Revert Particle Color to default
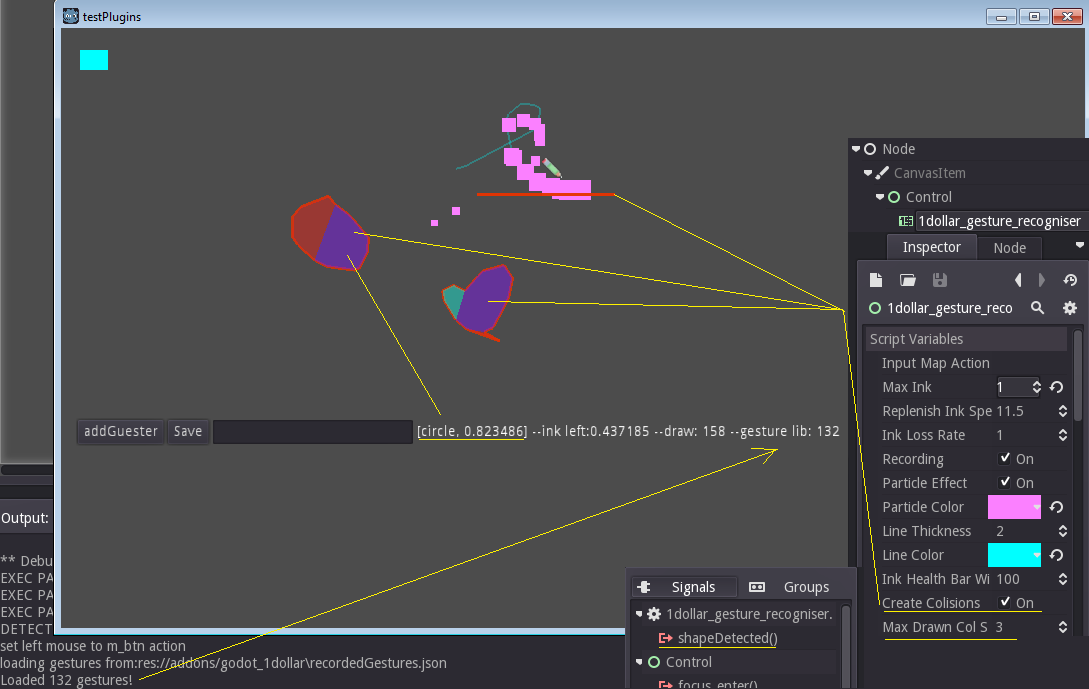 point(1056,507)
